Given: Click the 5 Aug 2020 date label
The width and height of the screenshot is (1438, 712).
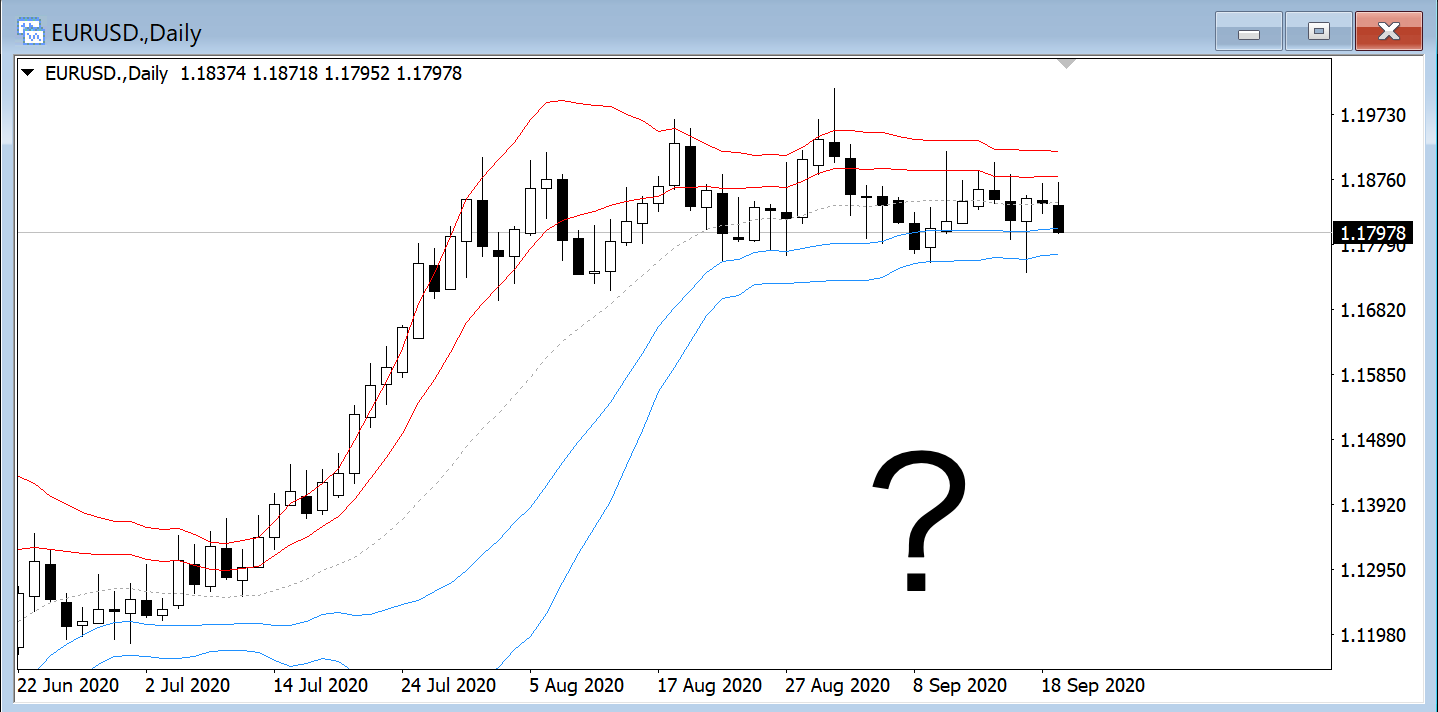Looking at the screenshot, I should click(x=576, y=686).
